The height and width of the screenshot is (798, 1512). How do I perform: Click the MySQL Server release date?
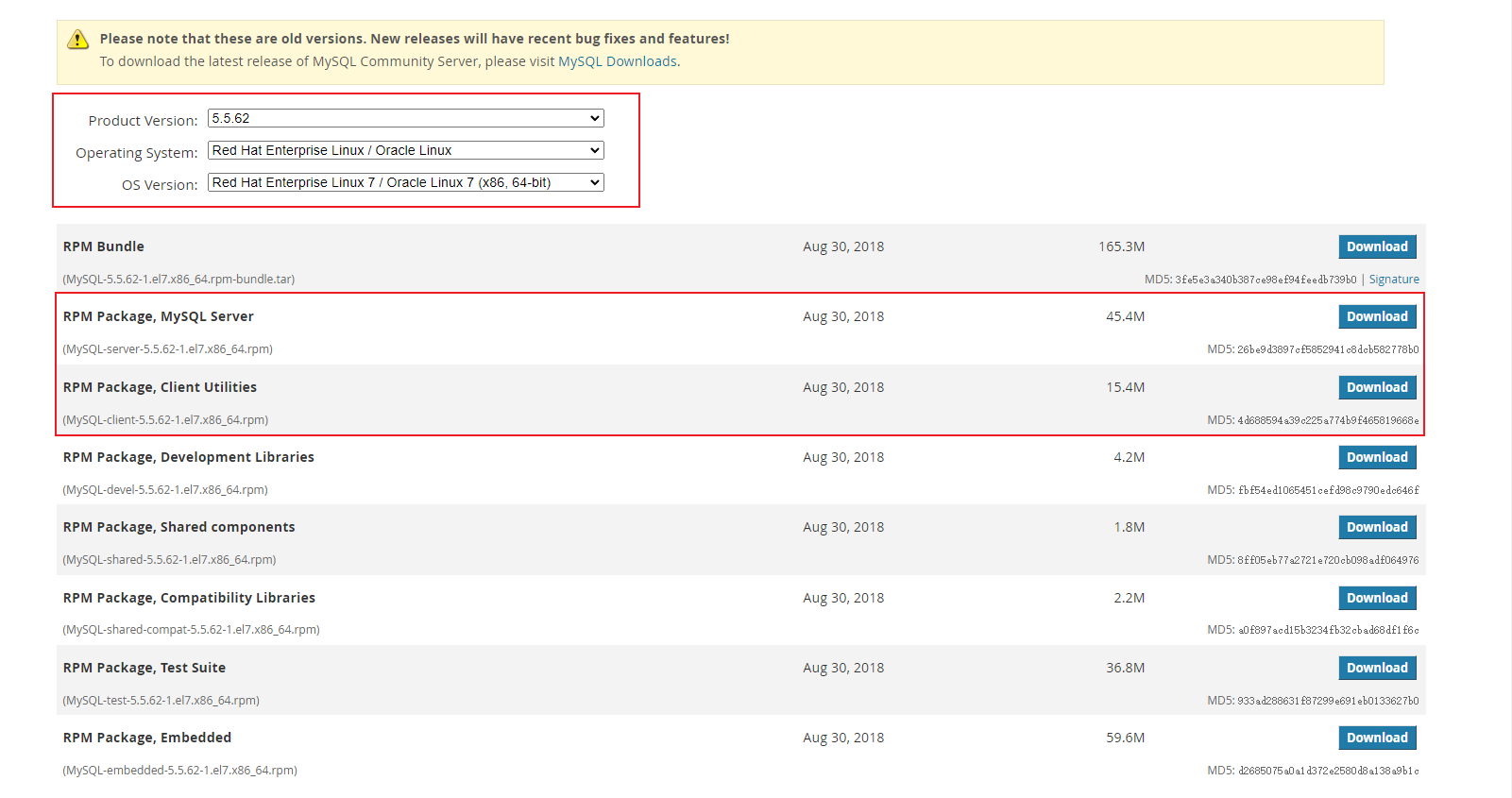coord(843,316)
